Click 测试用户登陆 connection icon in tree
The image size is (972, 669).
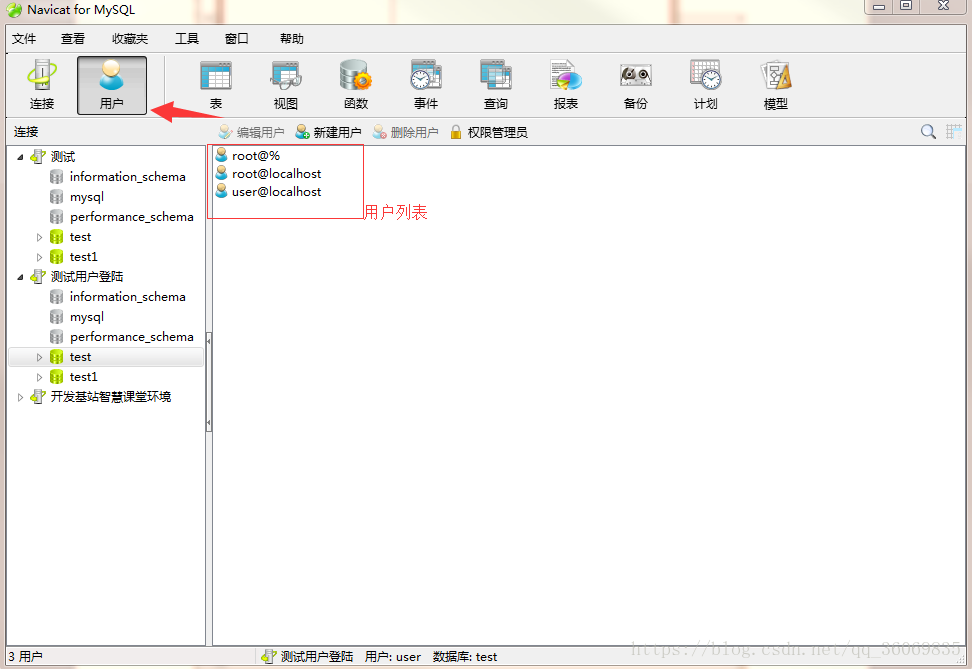[38, 276]
